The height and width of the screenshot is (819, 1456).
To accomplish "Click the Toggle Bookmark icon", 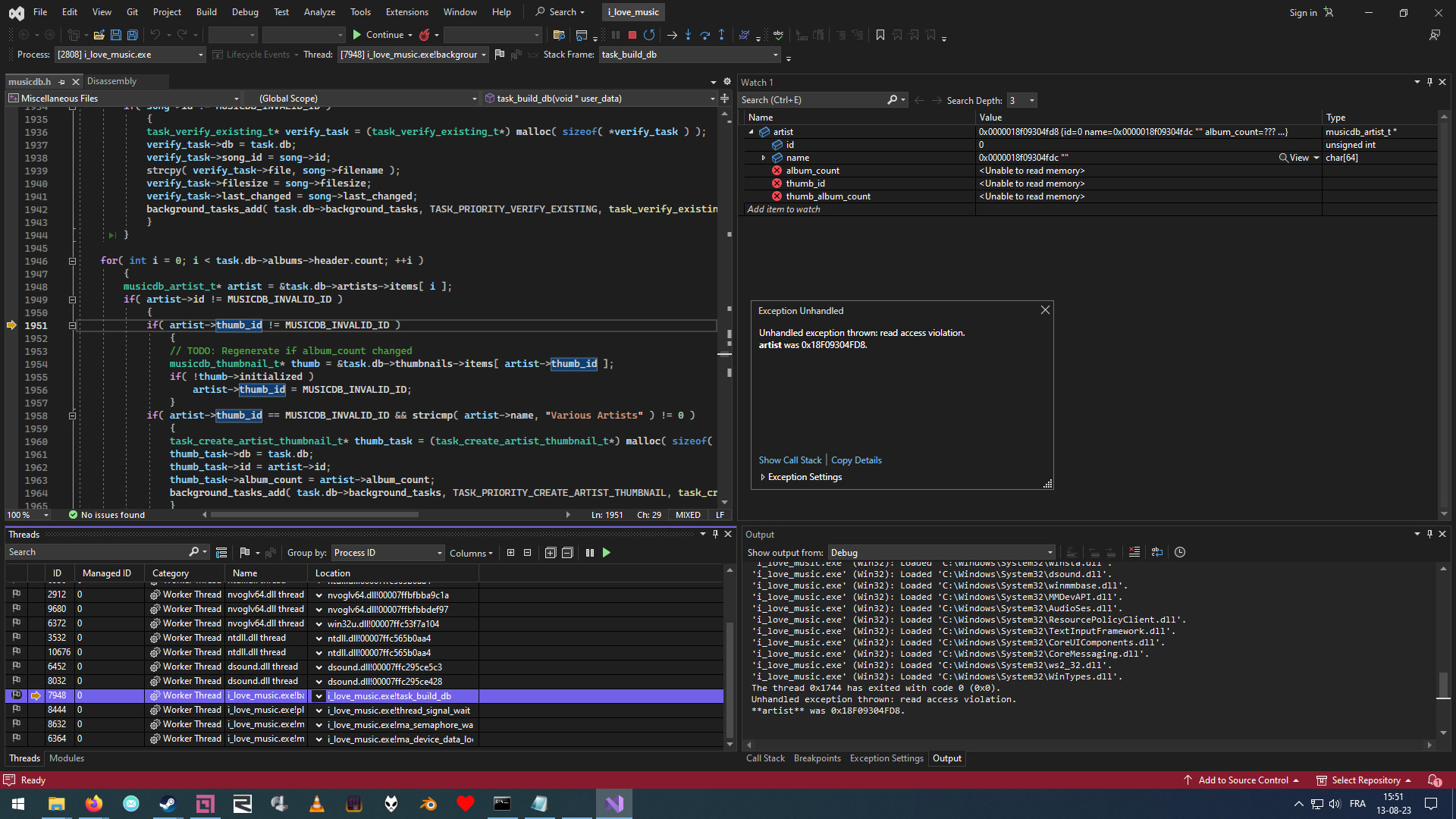I will (x=880, y=35).
